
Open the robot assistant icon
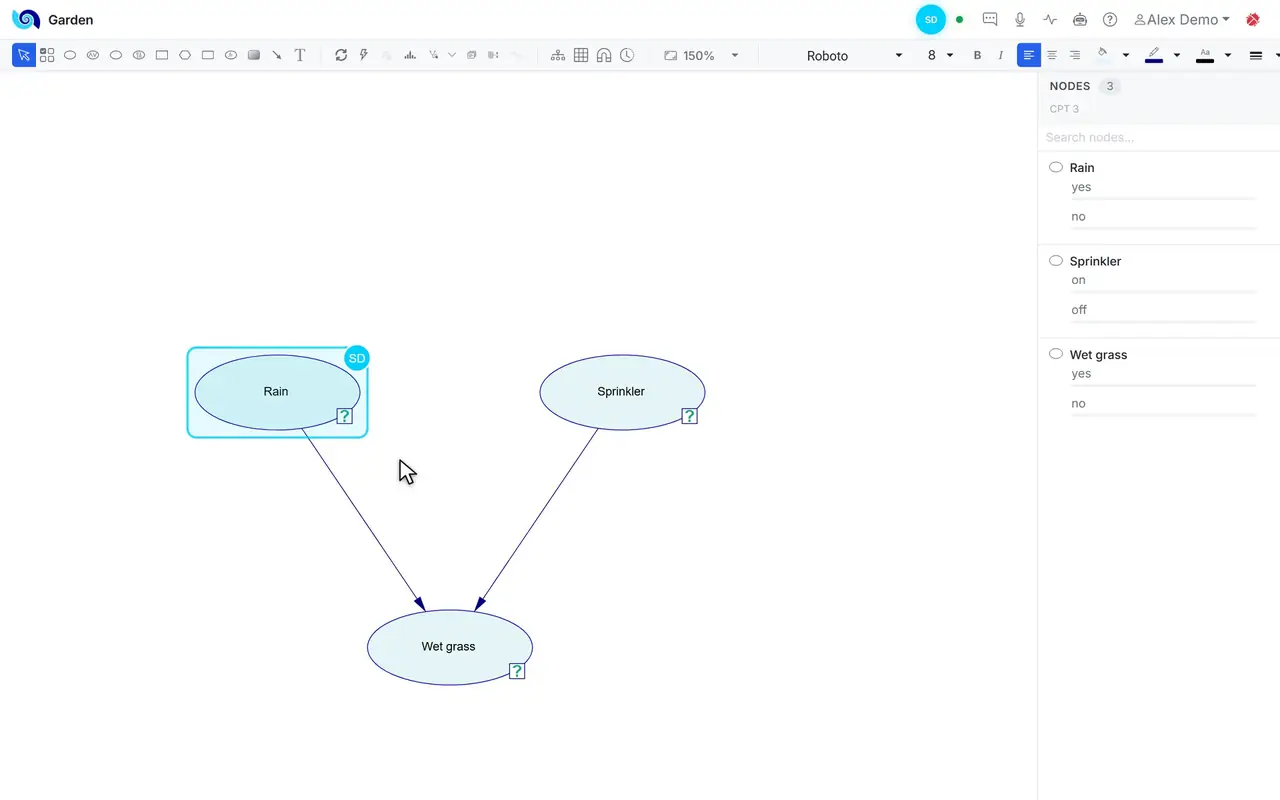(1080, 19)
